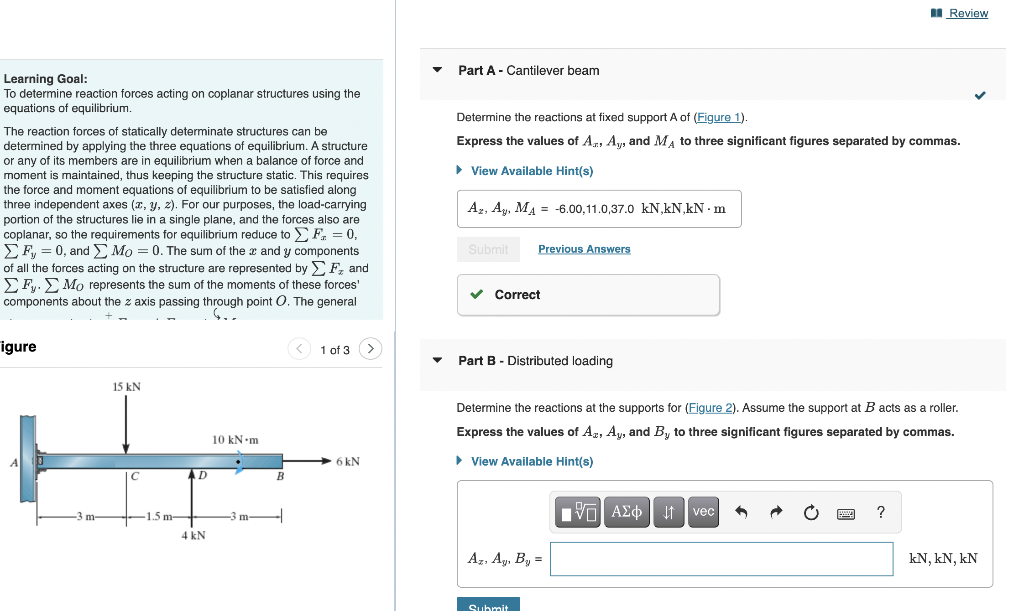1024x611 pixels.
Task: Click the answer input field for Part B
Action: tap(722, 559)
